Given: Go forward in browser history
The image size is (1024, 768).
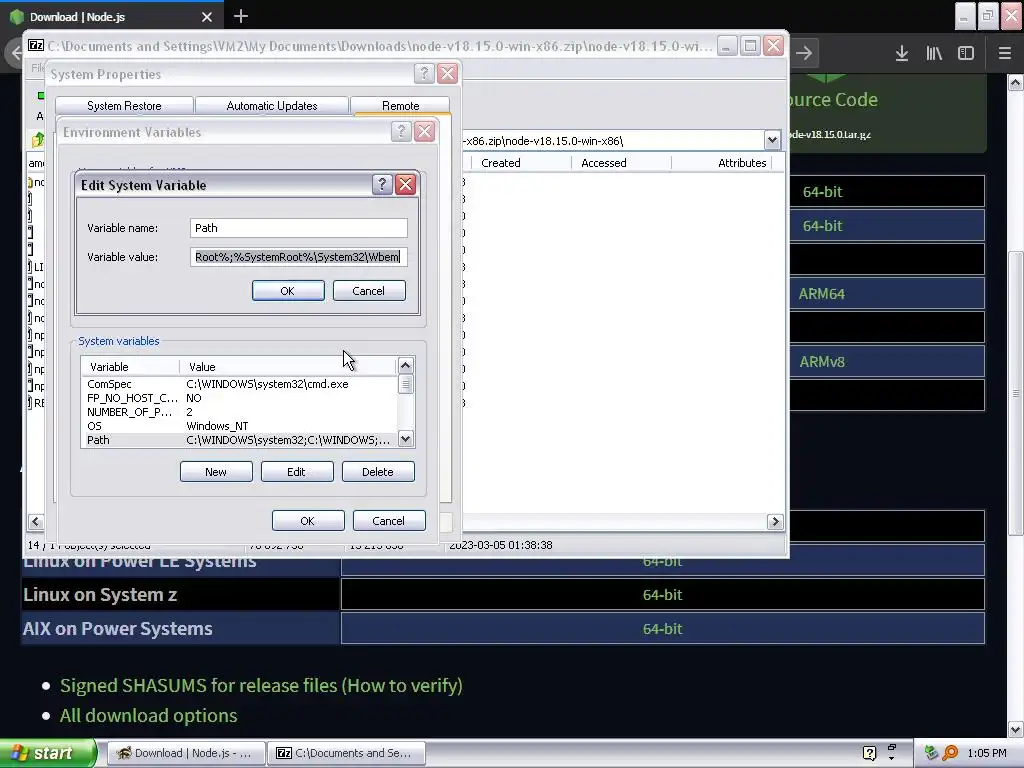Looking at the screenshot, I should [x=805, y=54].
